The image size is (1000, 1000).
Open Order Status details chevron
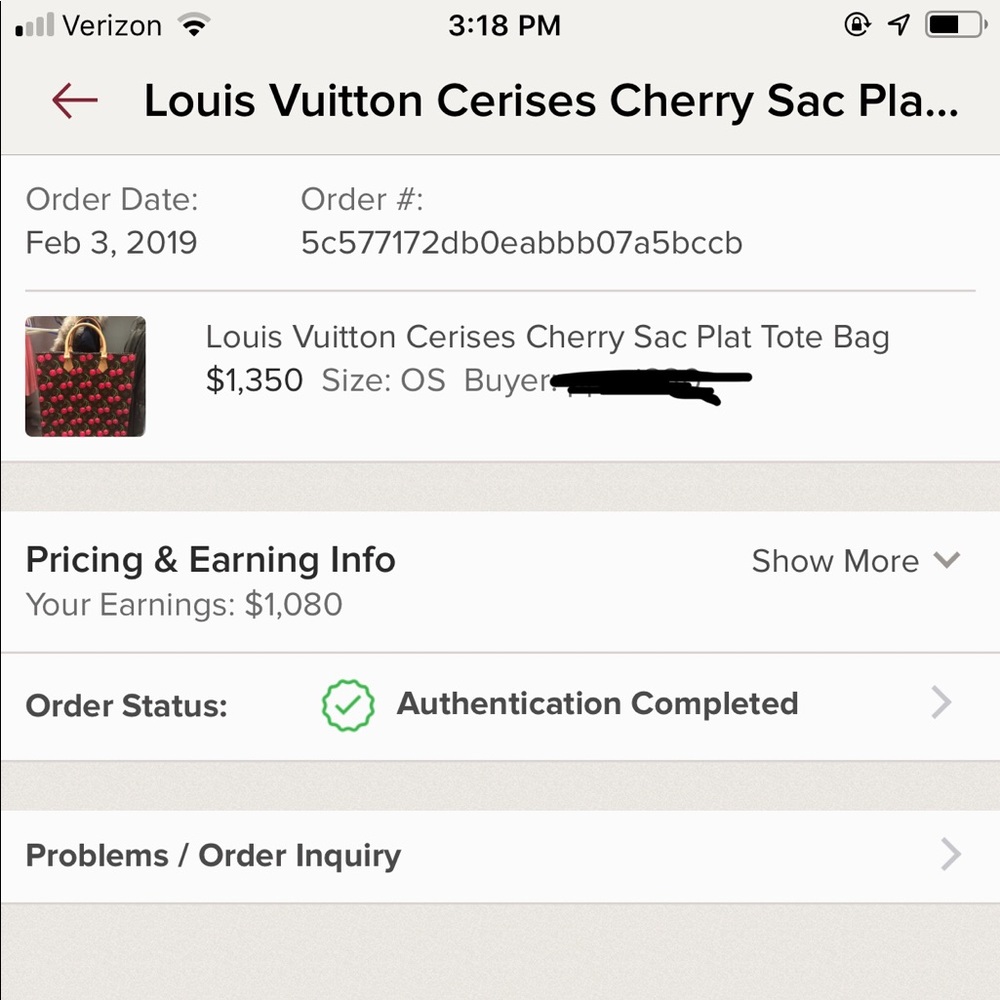point(941,703)
